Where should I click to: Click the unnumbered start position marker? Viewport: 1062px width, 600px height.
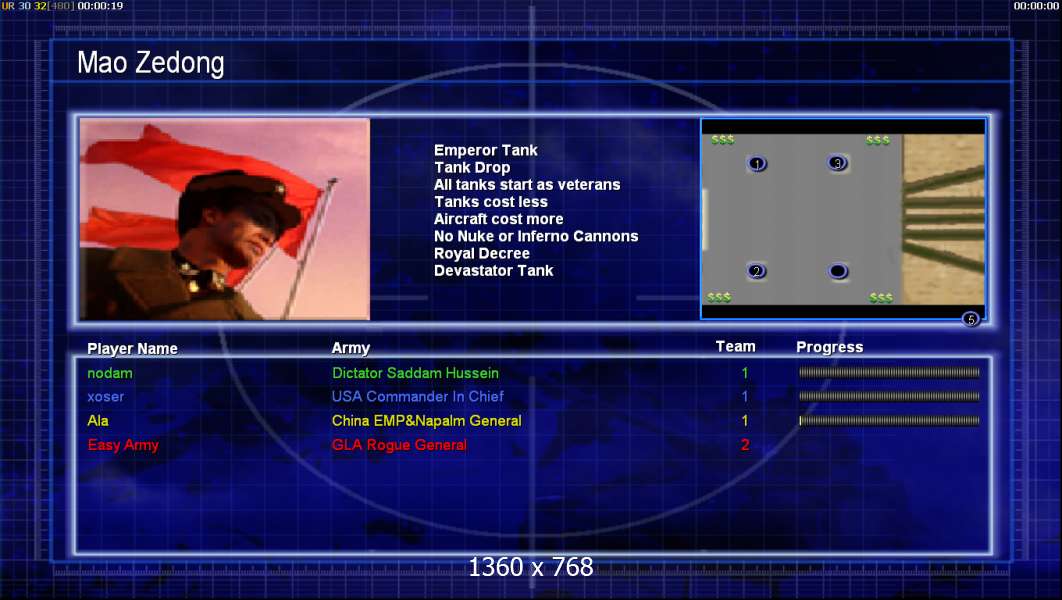838,272
